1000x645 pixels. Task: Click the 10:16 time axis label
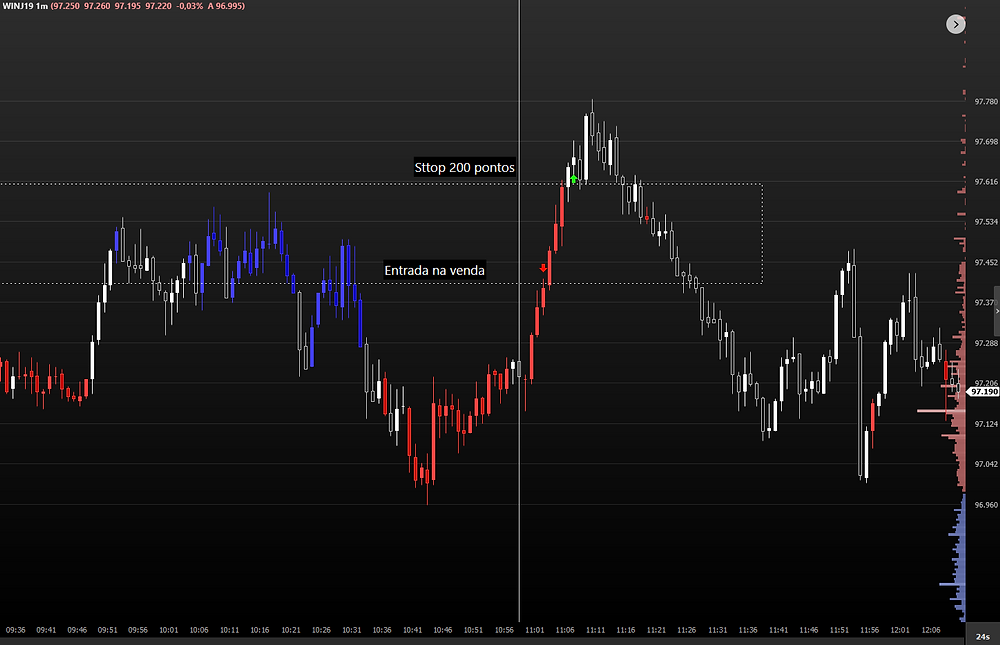260,630
